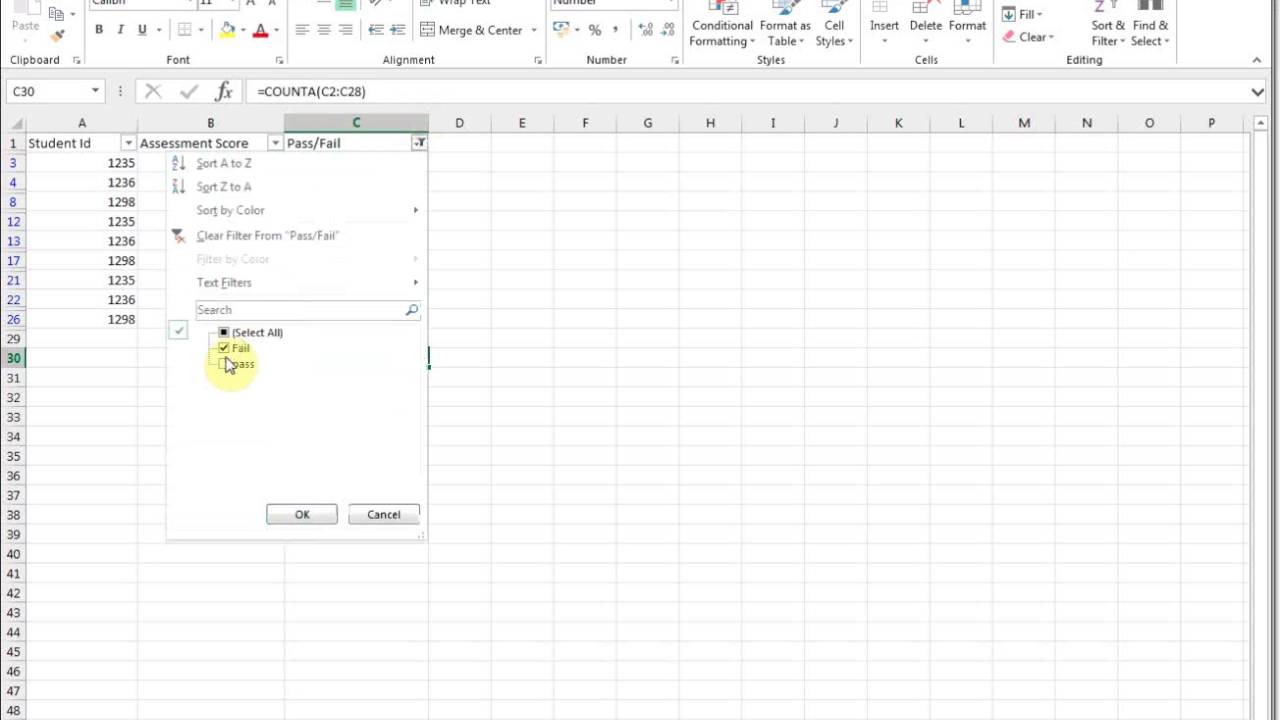Image resolution: width=1280 pixels, height=720 pixels.
Task: Confirm the formula bar entry checkmark
Action: 189,91
